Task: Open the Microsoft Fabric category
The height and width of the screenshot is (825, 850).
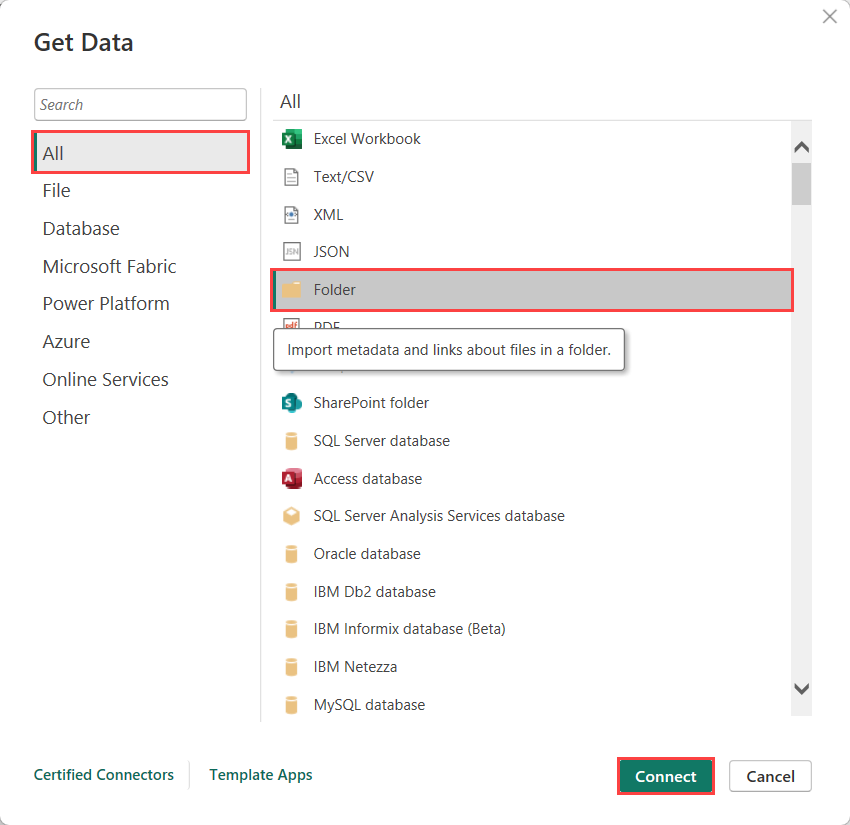Action: pyautogui.click(x=110, y=267)
